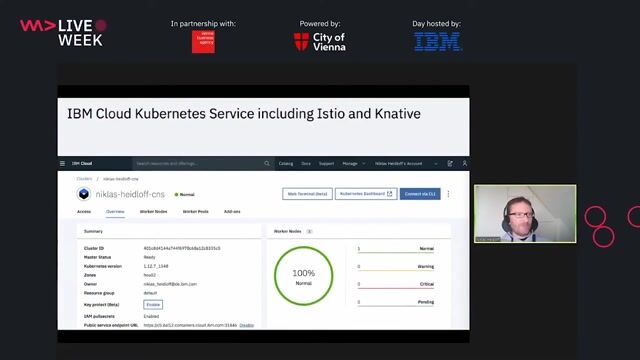
Task: Click the IBM Cloud home label
Action: pos(82,163)
